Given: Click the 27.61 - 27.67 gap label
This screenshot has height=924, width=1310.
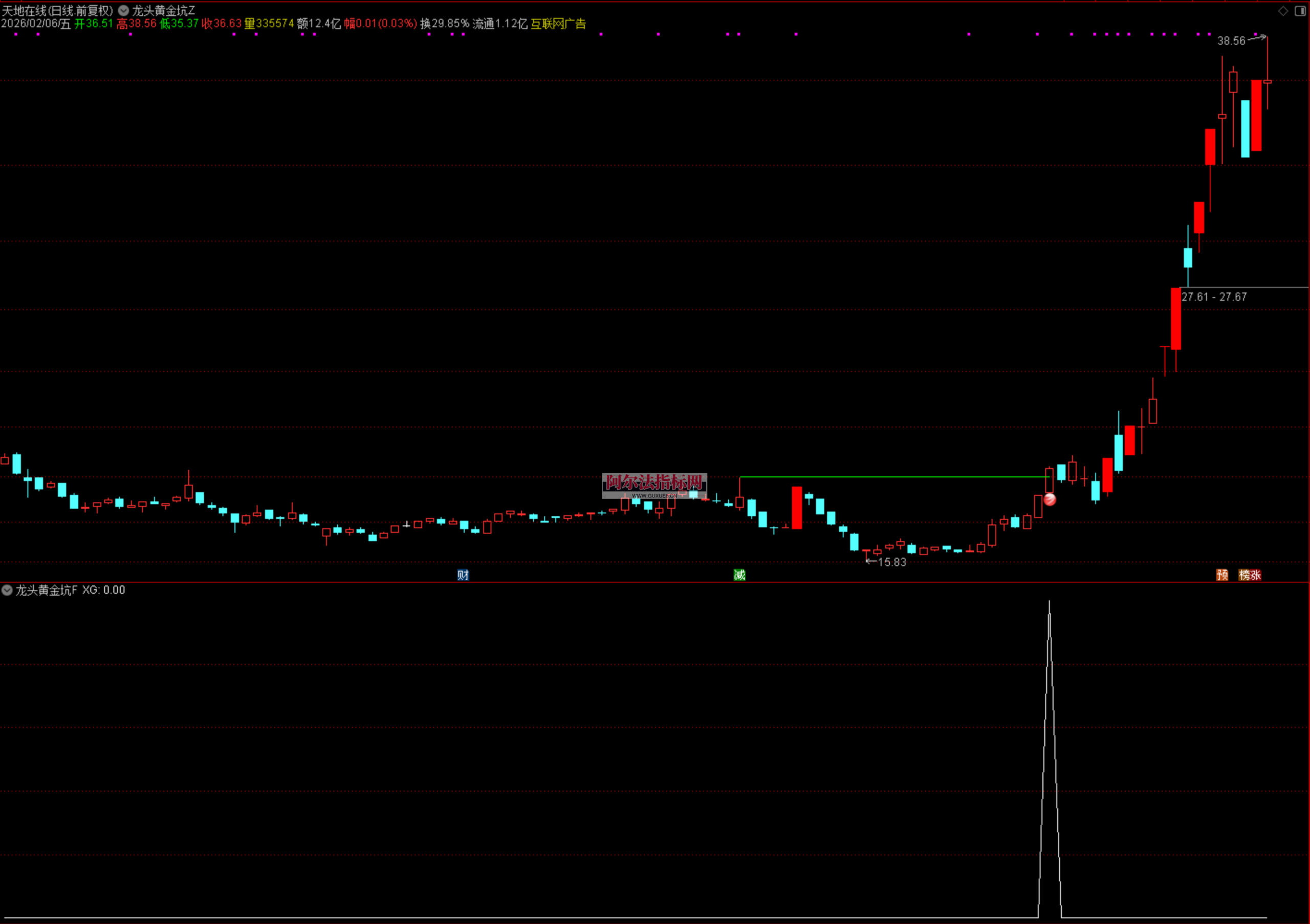Looking at the screenshot, I should (x=1214, y=297).
